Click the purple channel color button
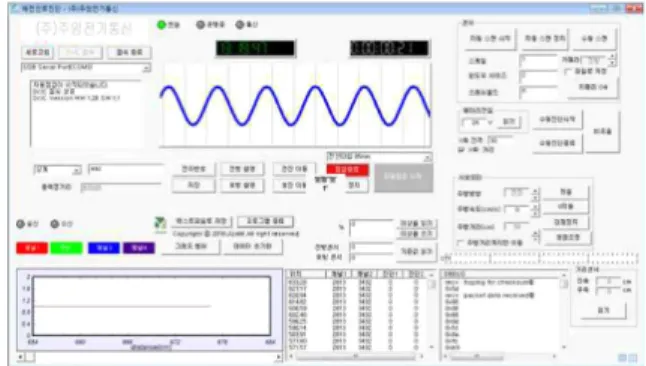The width and height of the screenshot is (646, 366). [x=139, y=248]
